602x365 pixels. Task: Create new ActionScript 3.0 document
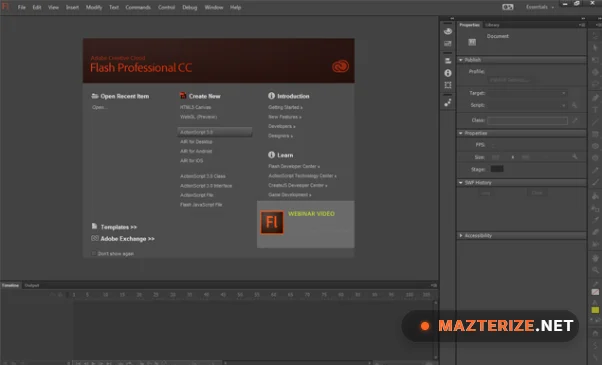coord(215,132)
